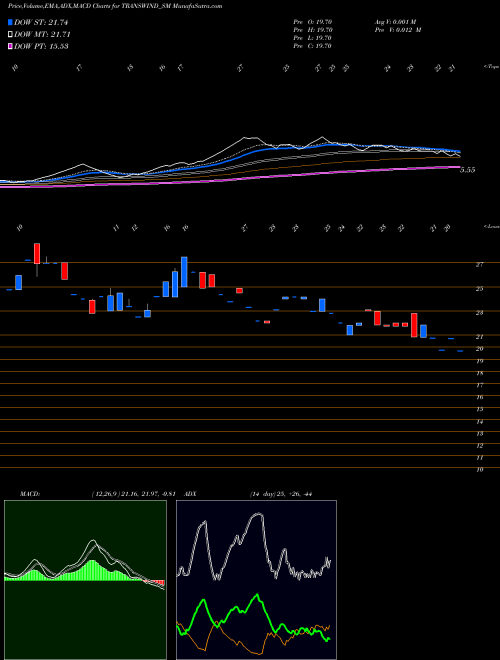
Task: Click the MACD values '(12,26,9) 21.16, 21.97, -0.81'
Action: point(133,494)
